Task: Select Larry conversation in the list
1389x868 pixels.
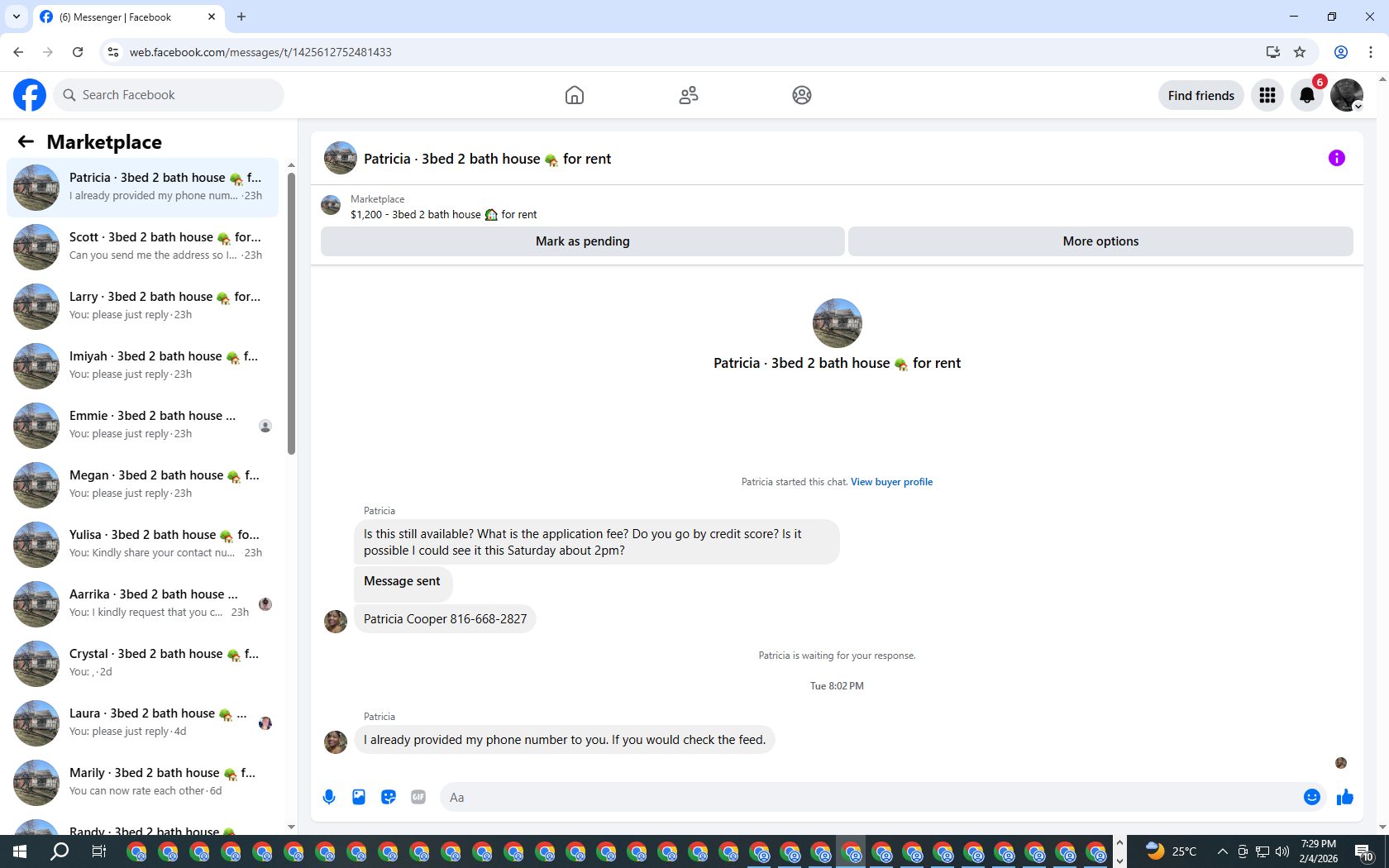Action: 143,307
